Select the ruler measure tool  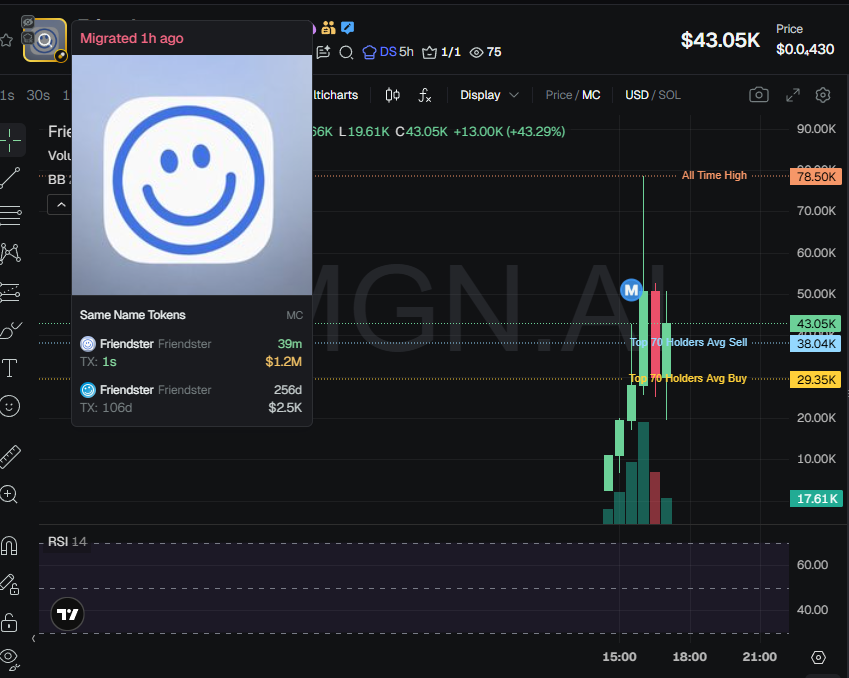click(10, 457)
